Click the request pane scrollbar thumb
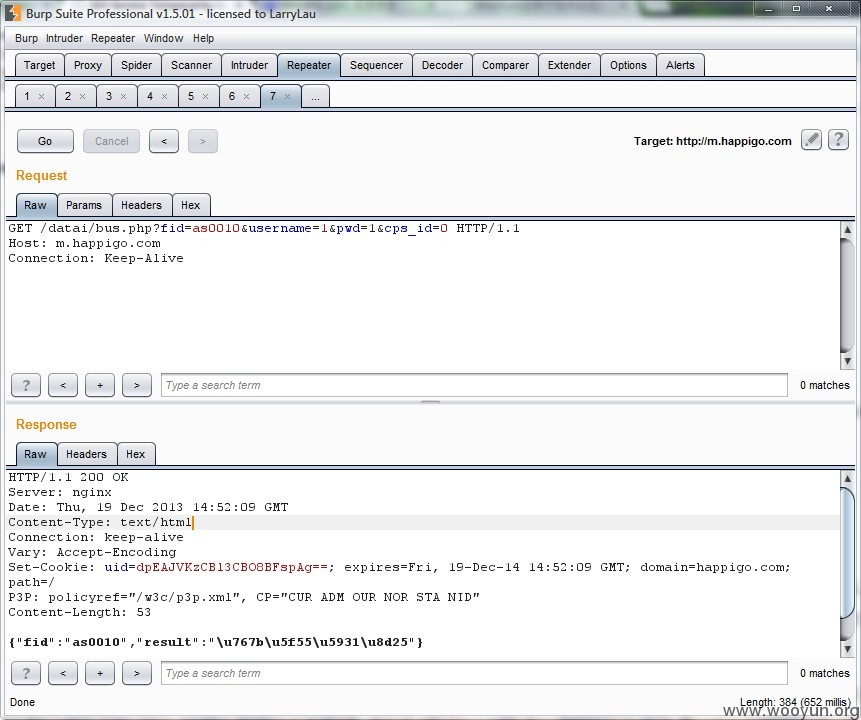This screenshot has height=720, width=861. [x=847, y=295]
